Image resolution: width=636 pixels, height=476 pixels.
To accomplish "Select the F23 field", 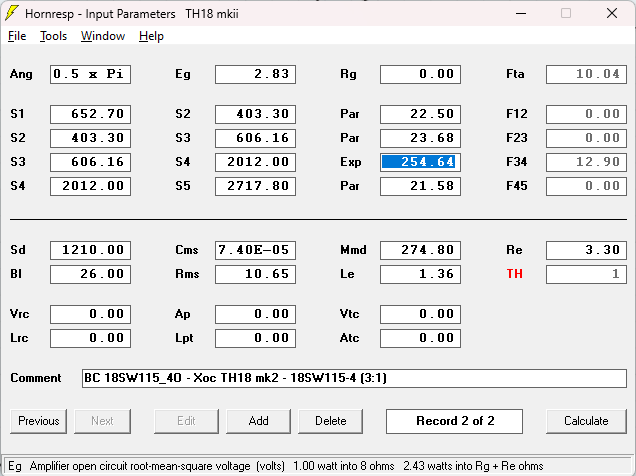I will coord(586,138).
